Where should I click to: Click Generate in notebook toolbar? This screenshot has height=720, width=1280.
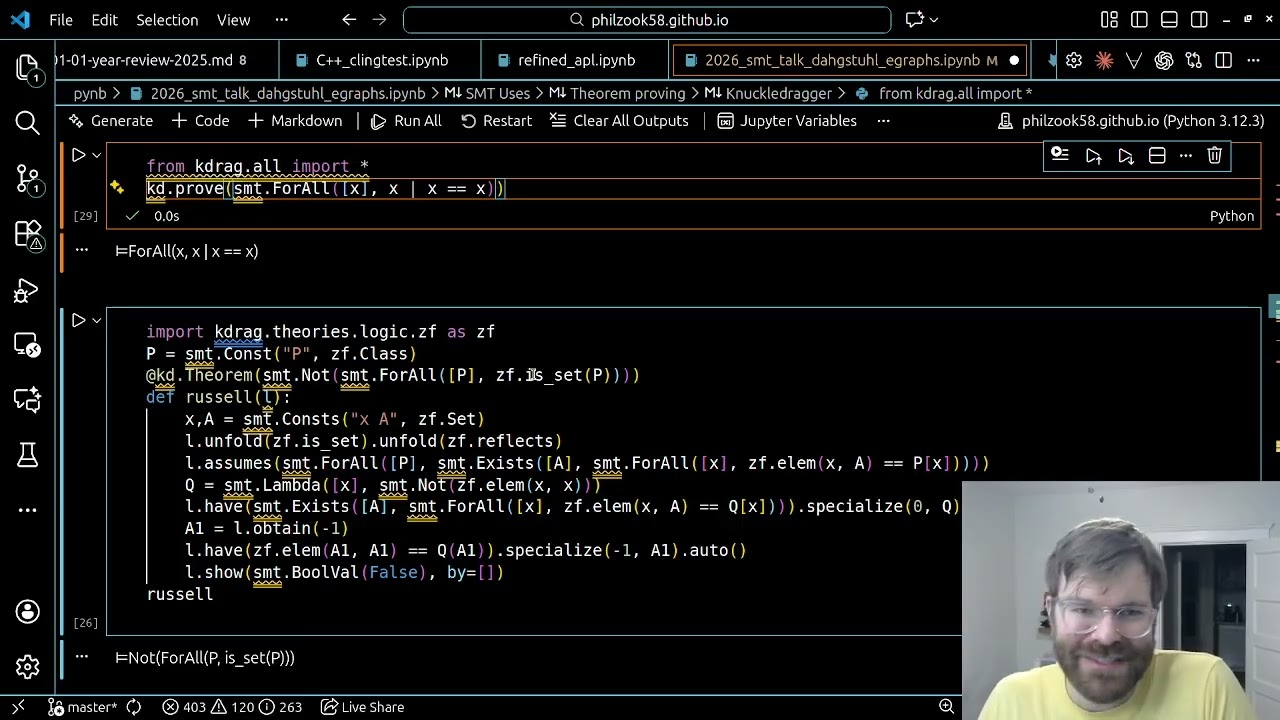tap(111, 120)
